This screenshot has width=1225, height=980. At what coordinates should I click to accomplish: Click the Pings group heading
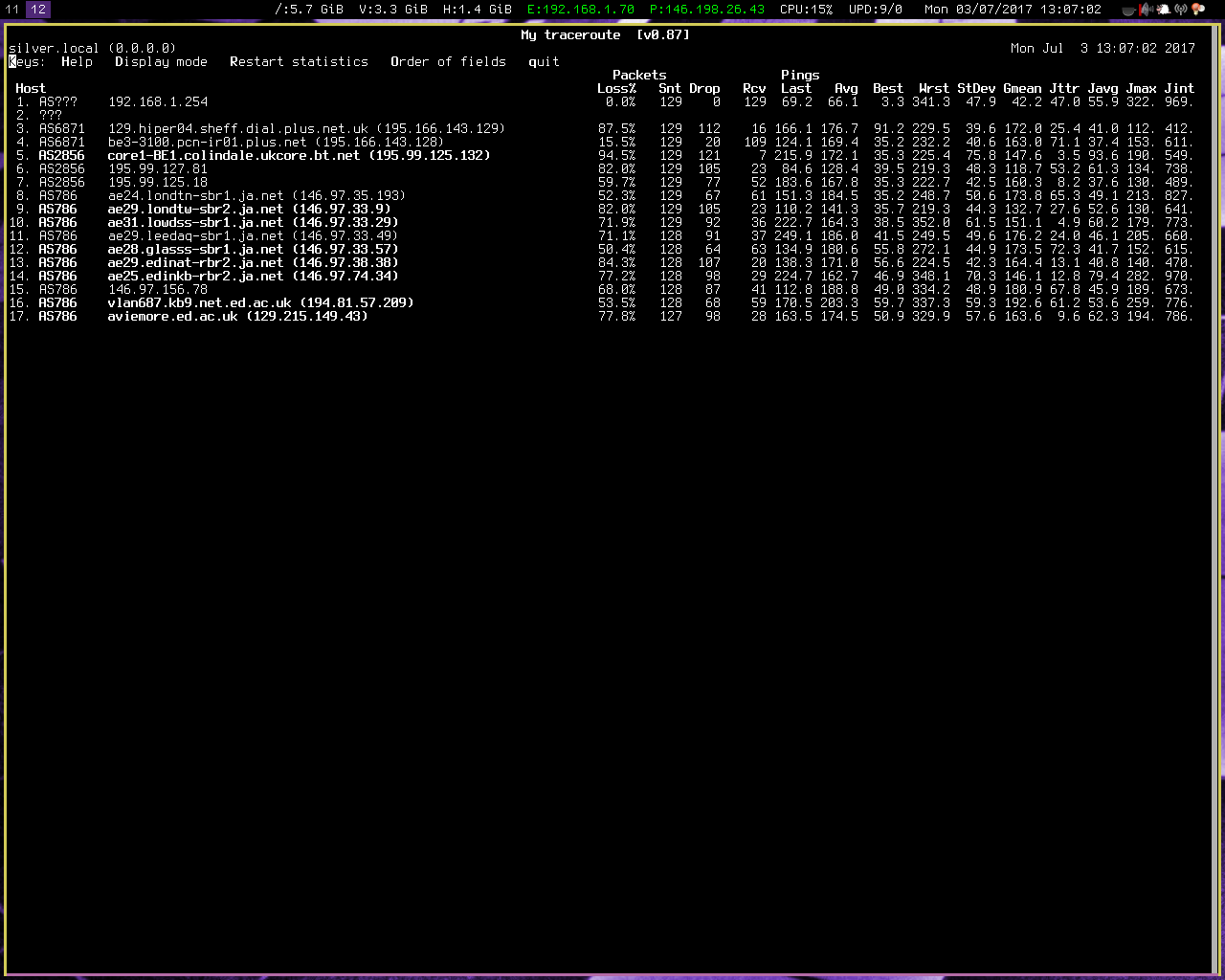[x=800, y=75]
